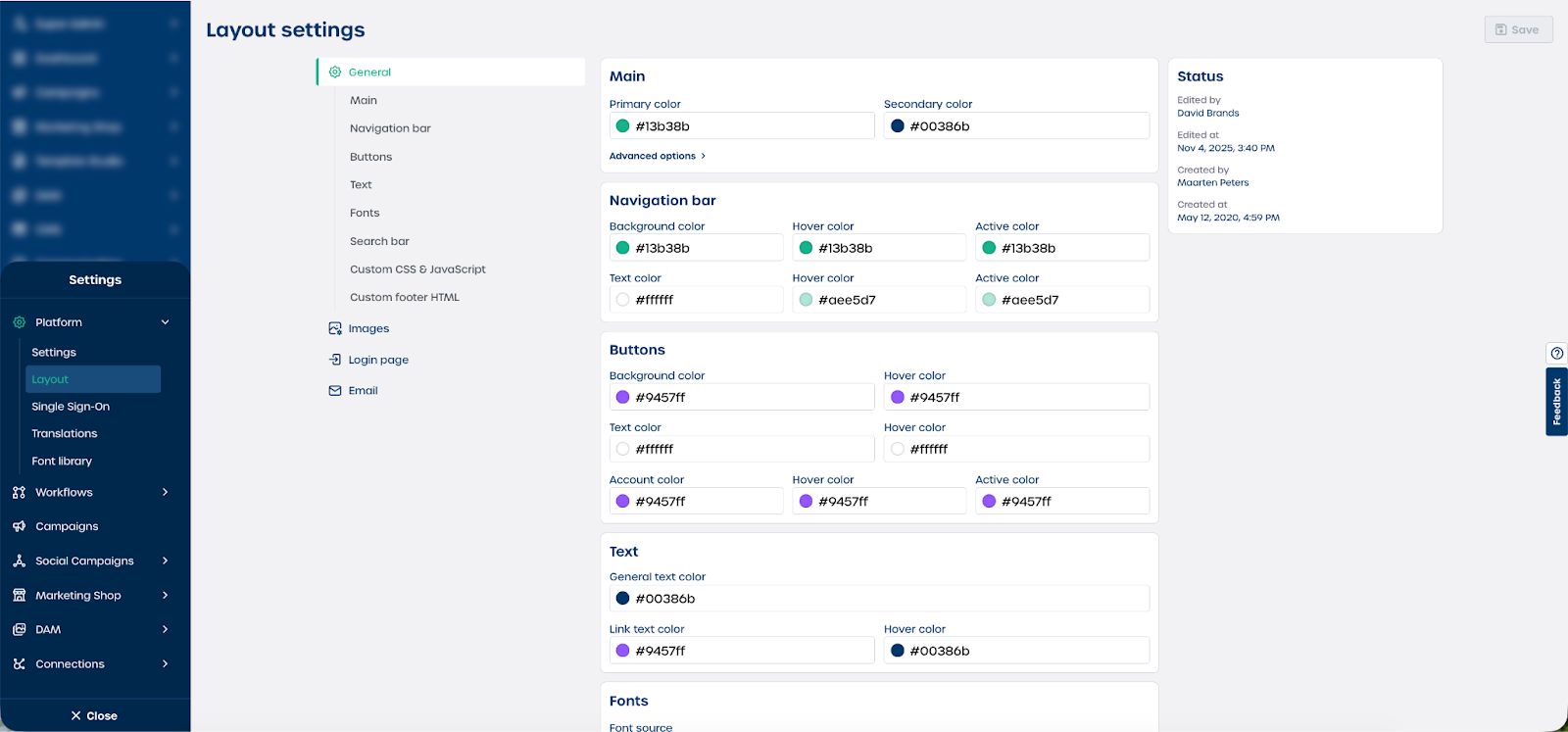
Task: Click the Workflows icon in sidebar
Action: [x=19, y=493]
